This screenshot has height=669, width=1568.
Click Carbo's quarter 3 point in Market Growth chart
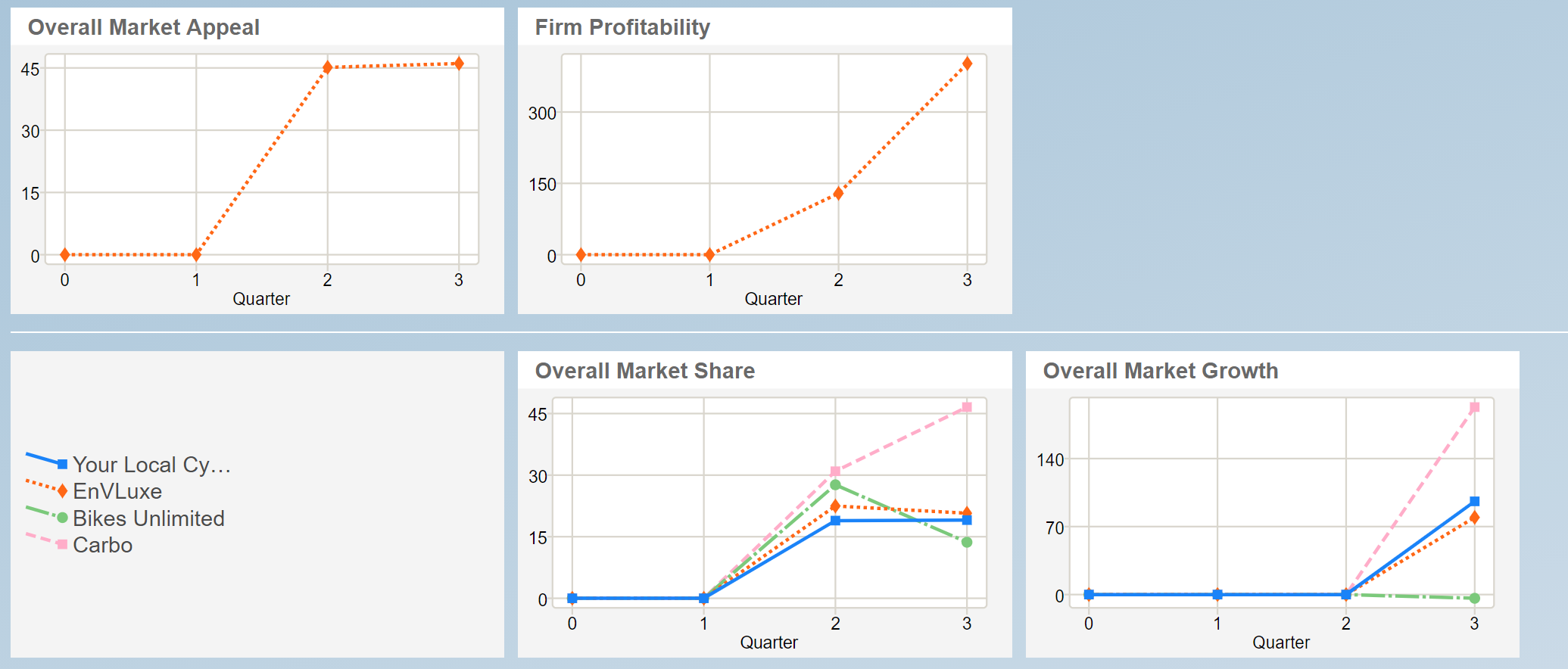click(x=1474, y=407)
